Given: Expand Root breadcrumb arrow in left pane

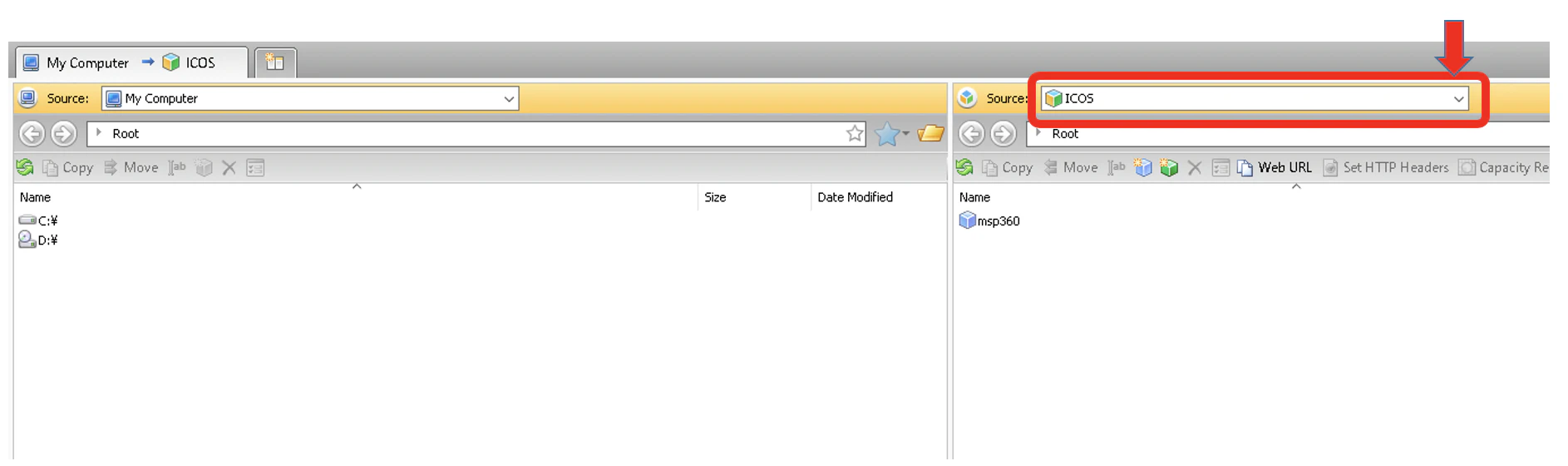Looking at the screenshot, I should click(99, 133).
